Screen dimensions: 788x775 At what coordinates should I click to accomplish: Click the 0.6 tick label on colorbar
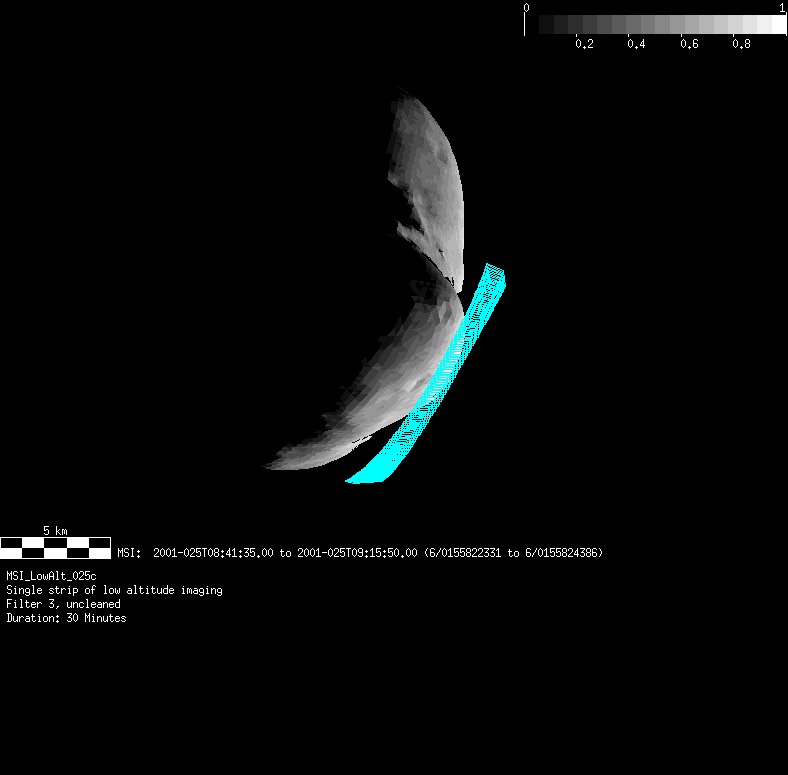tap(689, 44)
